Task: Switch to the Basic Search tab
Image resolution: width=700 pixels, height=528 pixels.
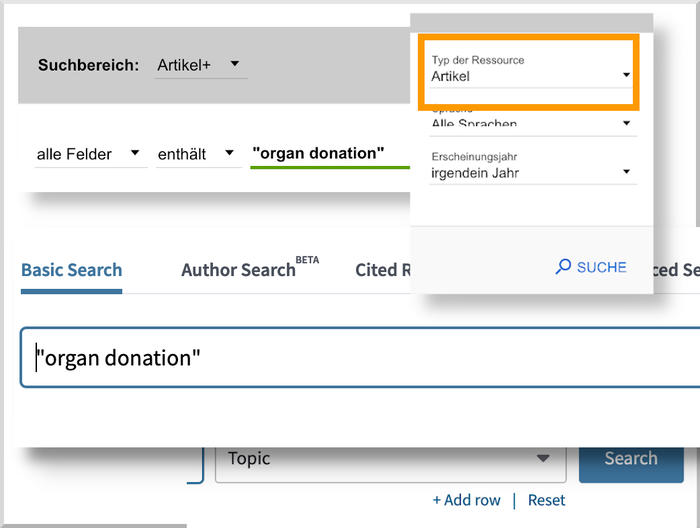Action: click(x=71, y=270)
